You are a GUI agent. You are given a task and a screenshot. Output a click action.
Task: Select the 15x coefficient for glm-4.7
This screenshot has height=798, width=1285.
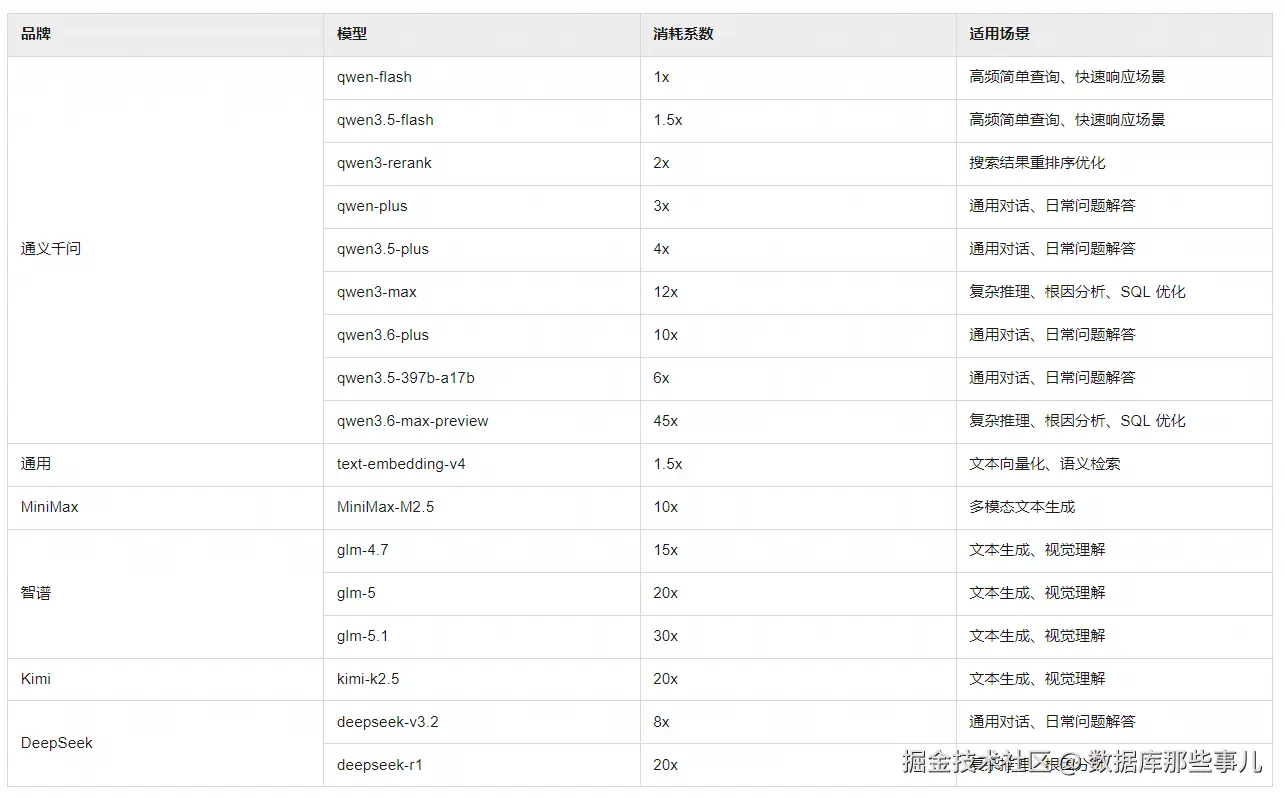[x=666, y=550]
